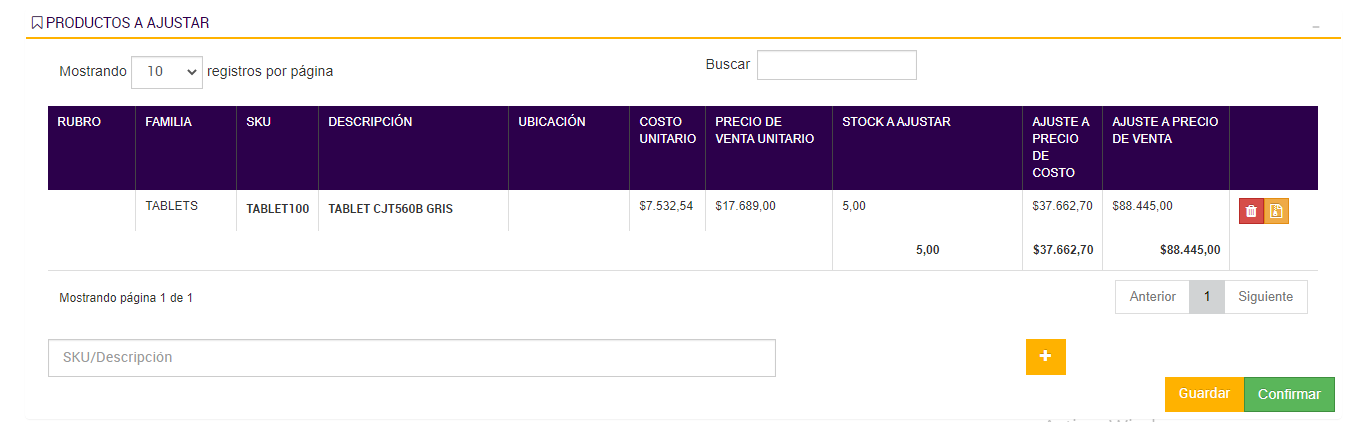1361x422 pixels.
Task: Click the Guardar button
Action: 1204,394
